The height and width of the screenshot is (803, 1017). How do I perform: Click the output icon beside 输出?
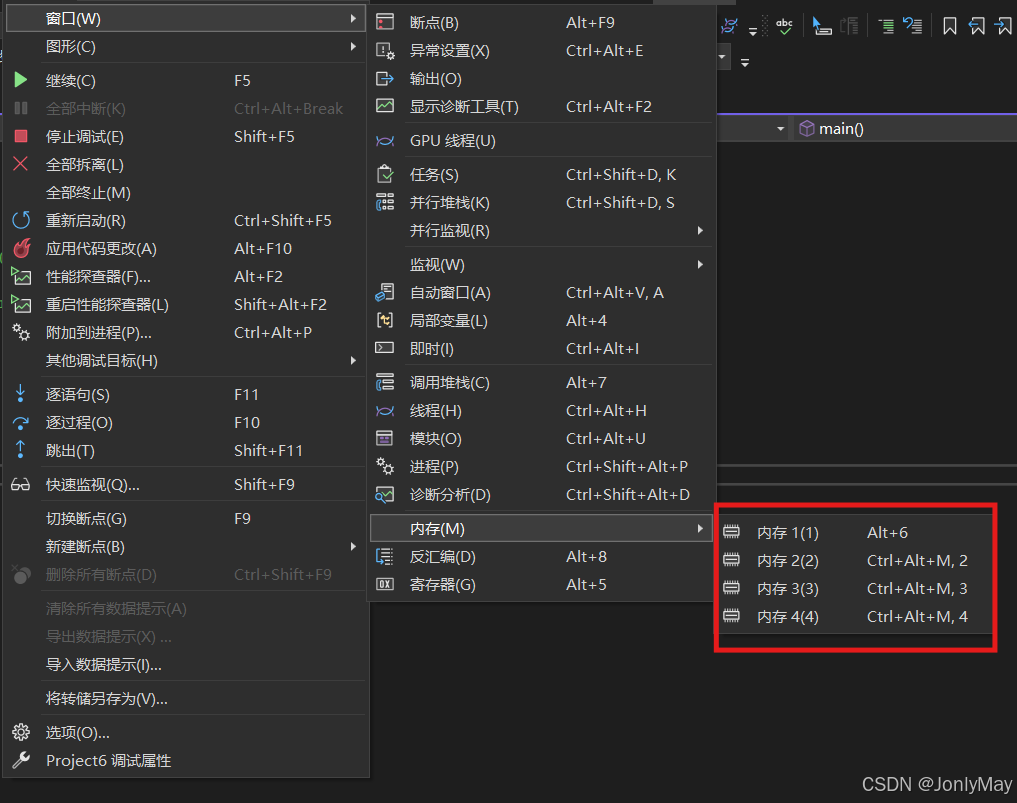pos(385,78)
